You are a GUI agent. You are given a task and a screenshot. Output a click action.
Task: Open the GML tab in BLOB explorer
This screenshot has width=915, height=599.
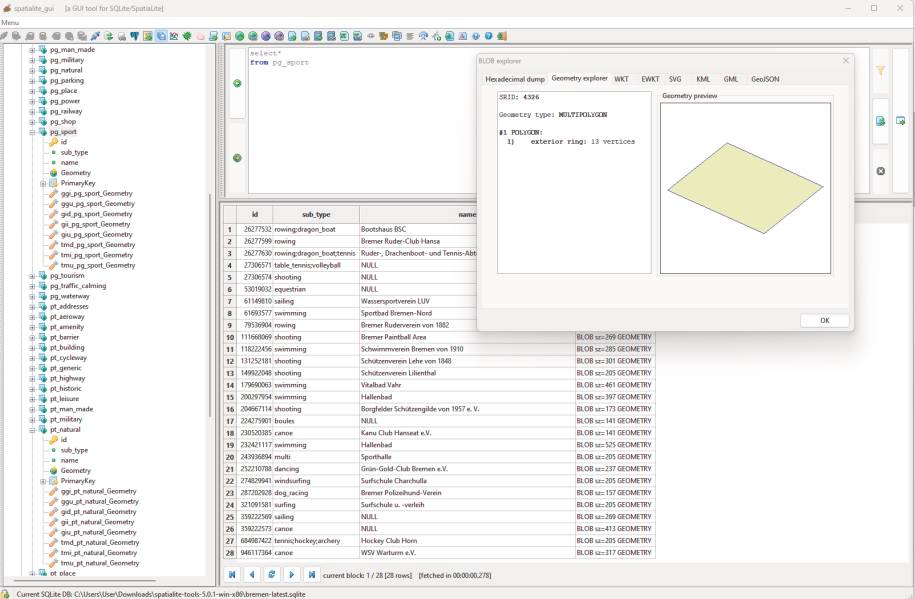(x=731, y=79)
